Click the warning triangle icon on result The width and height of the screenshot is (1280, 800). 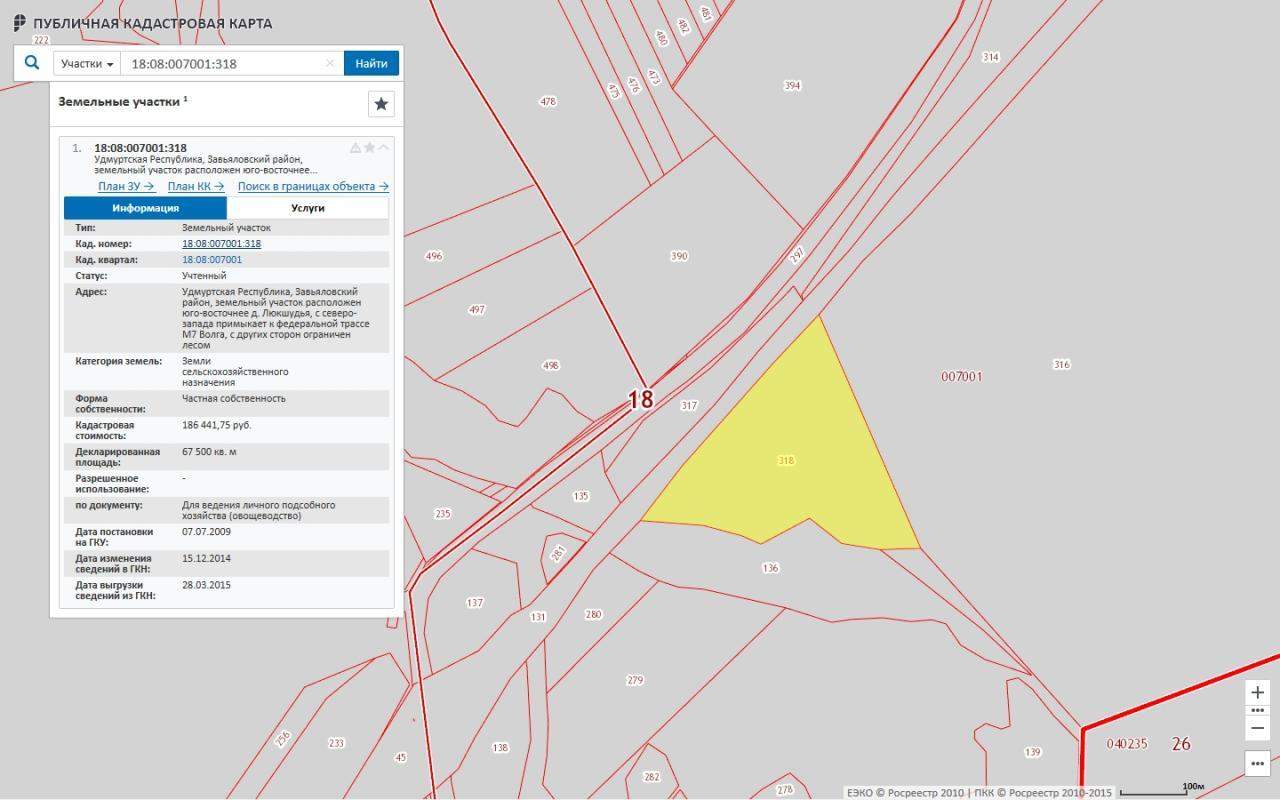pos(355,148)
